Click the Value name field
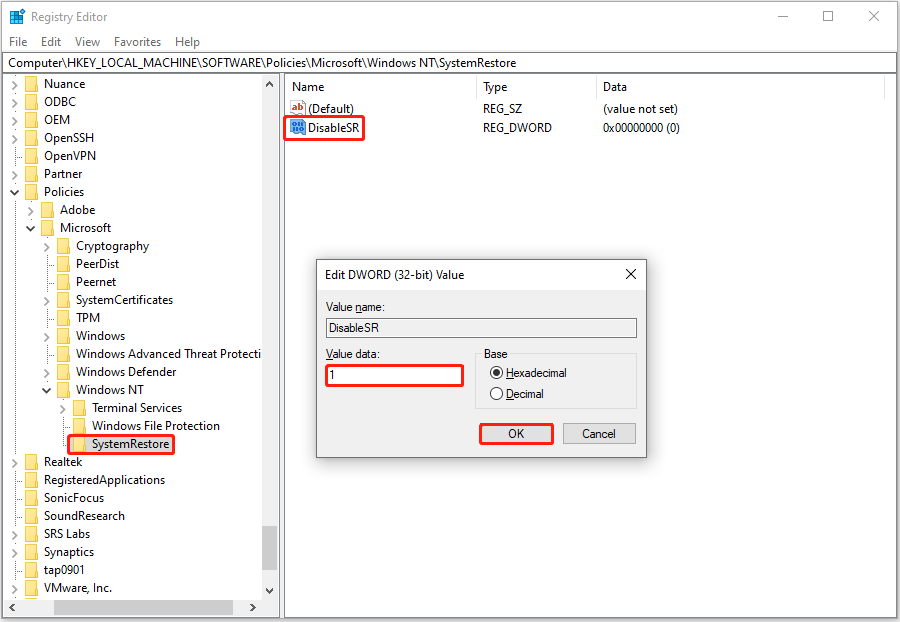Image resolution: width=900 pixels, height=622 pixels. [481, 328]
